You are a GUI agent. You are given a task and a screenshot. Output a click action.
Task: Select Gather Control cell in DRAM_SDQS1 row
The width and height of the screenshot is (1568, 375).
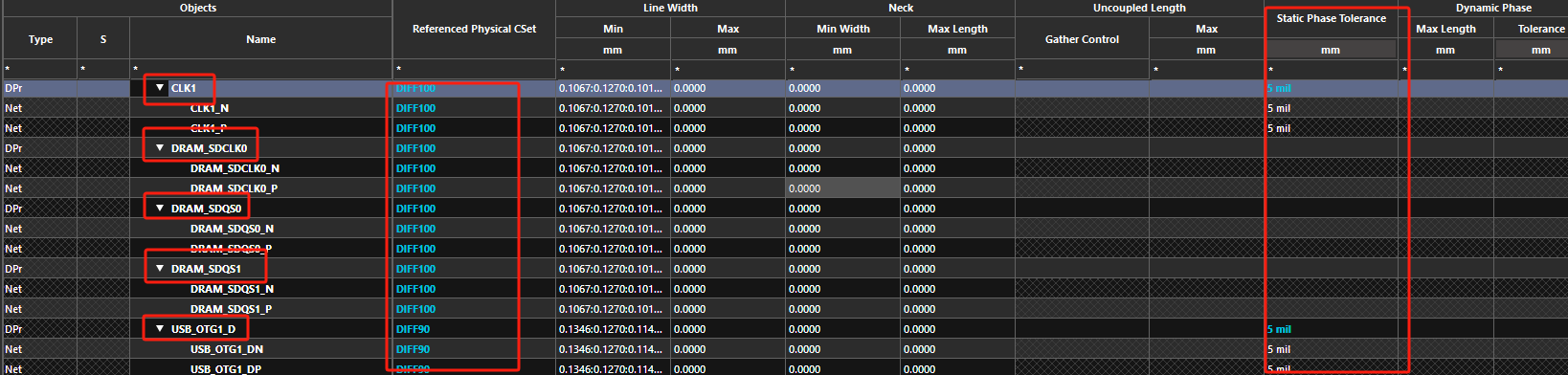[1082, 269]
